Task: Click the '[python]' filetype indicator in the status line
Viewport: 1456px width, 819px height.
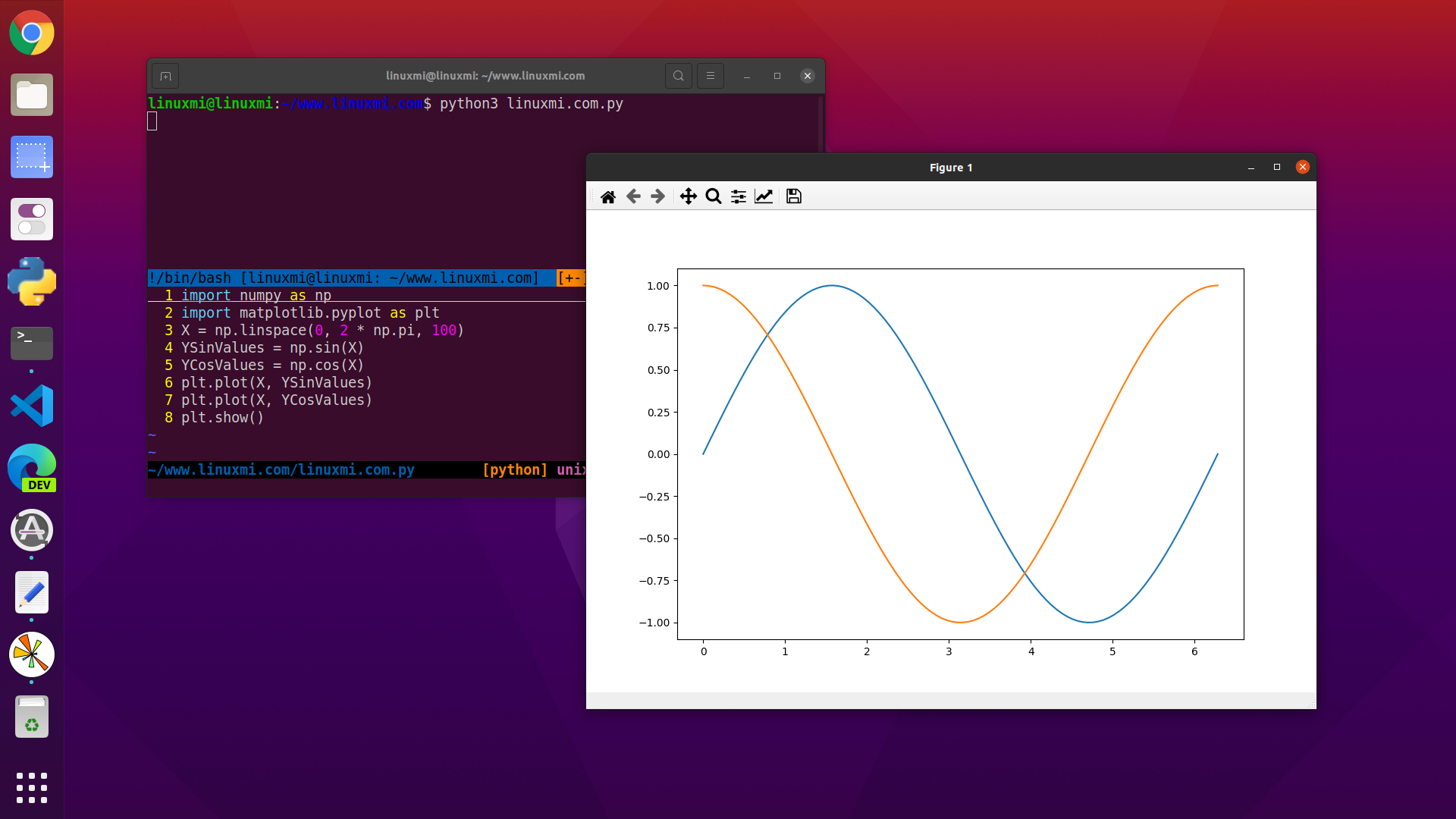Action: (515, 470)
